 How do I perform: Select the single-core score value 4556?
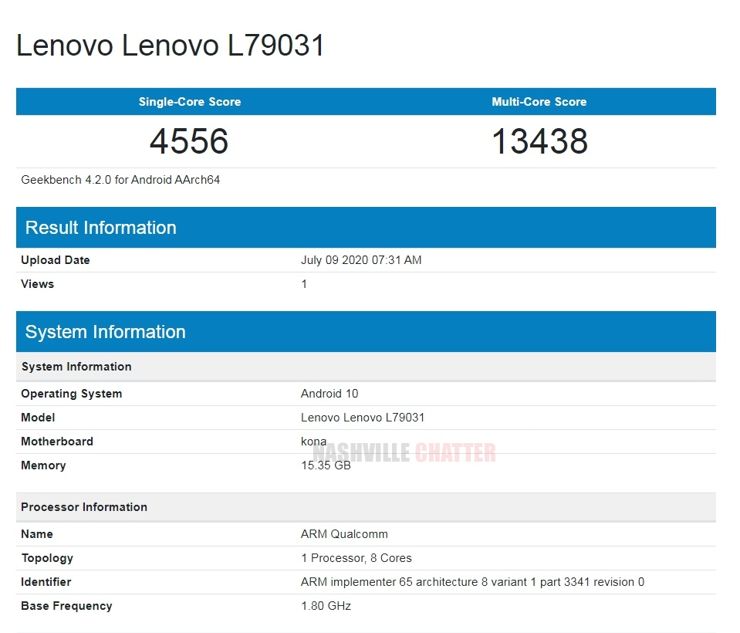pos(189,141)
